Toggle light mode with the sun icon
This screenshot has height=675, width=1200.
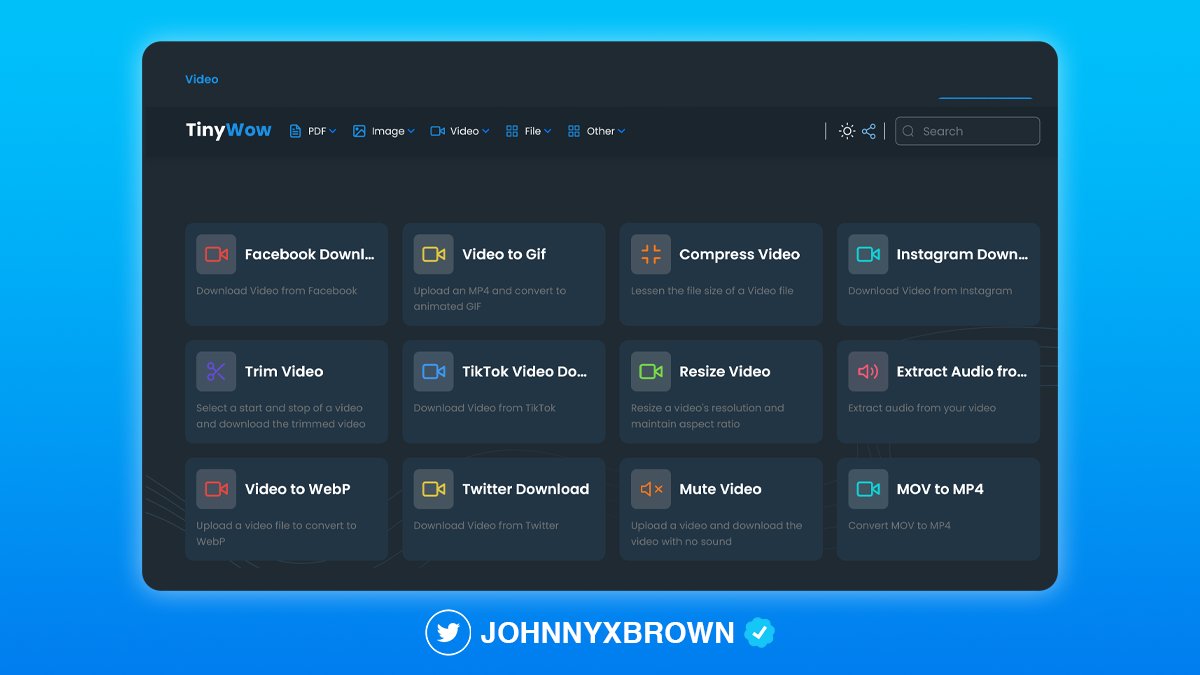point(846,131)
